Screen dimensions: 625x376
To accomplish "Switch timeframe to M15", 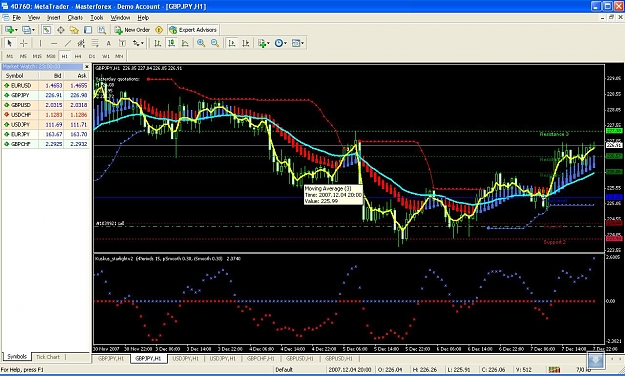I will tap(37, 56).
